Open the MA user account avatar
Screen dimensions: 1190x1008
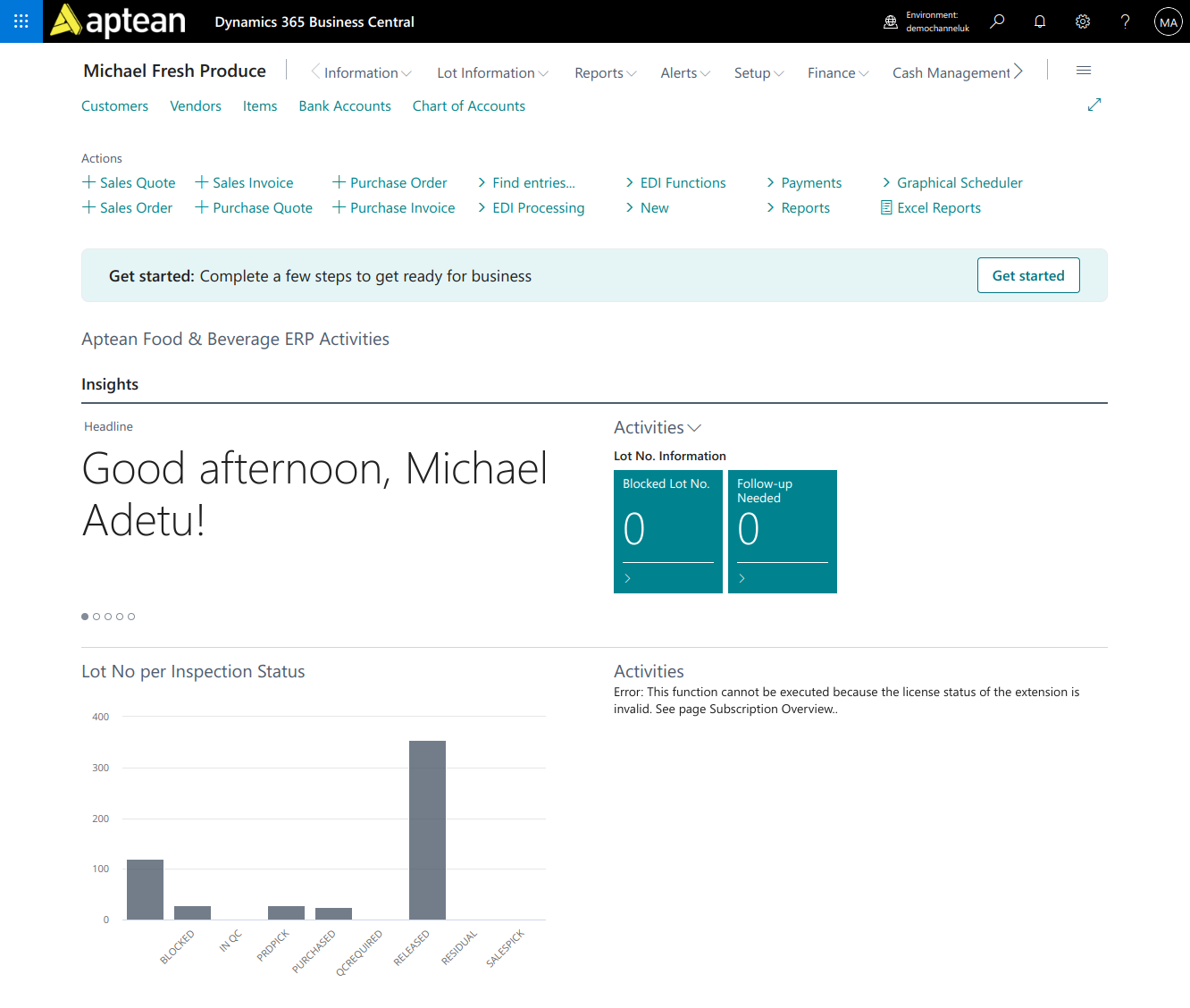1169,21
